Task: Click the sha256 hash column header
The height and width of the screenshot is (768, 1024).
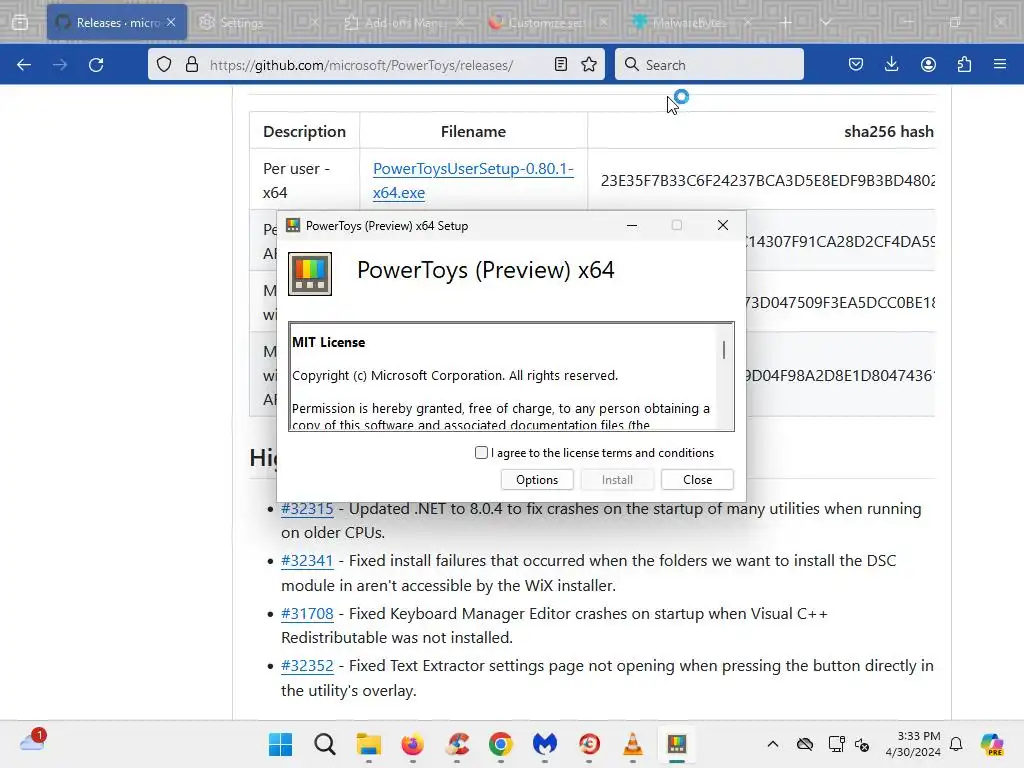Action: [888, 131]
